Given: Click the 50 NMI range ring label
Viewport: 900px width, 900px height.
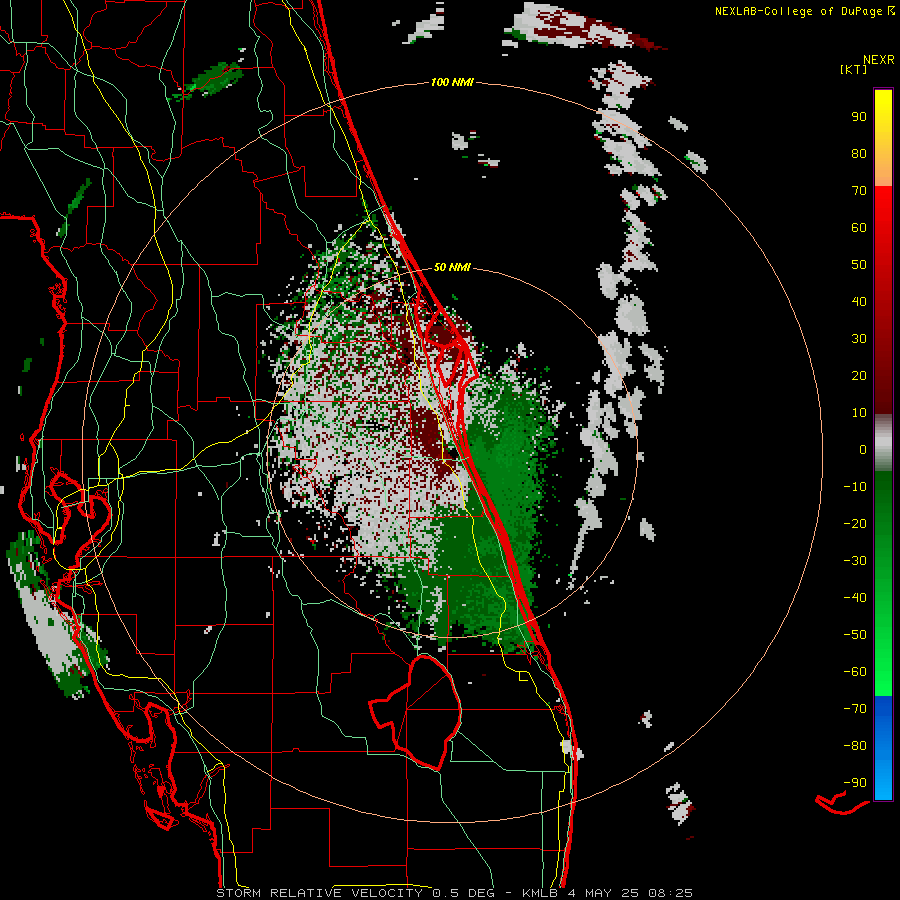Looking at the screenshot, I should pyautogui.click(x=452, y=267).
